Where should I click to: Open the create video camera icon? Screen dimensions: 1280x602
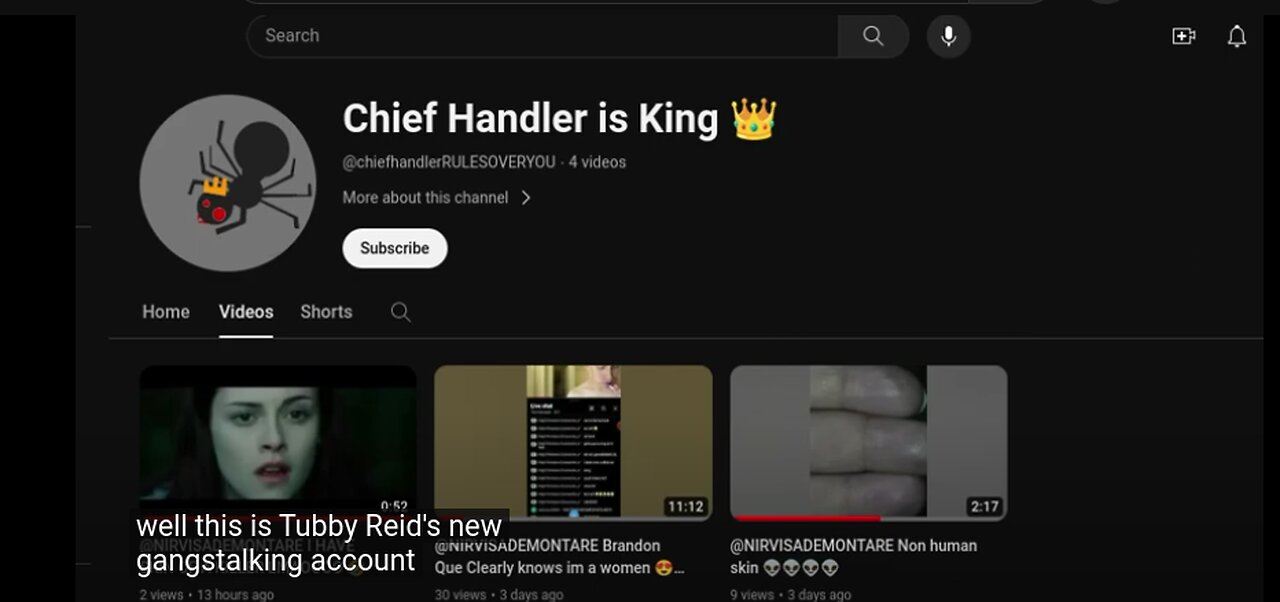[x=1183, y=36]
